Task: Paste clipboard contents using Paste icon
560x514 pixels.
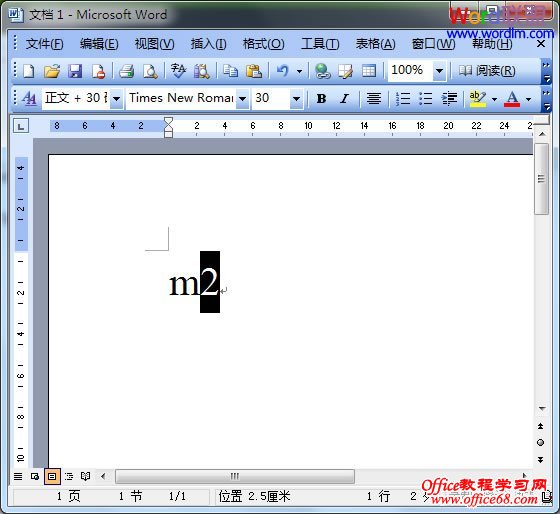Action: click(x=254, y=71)
